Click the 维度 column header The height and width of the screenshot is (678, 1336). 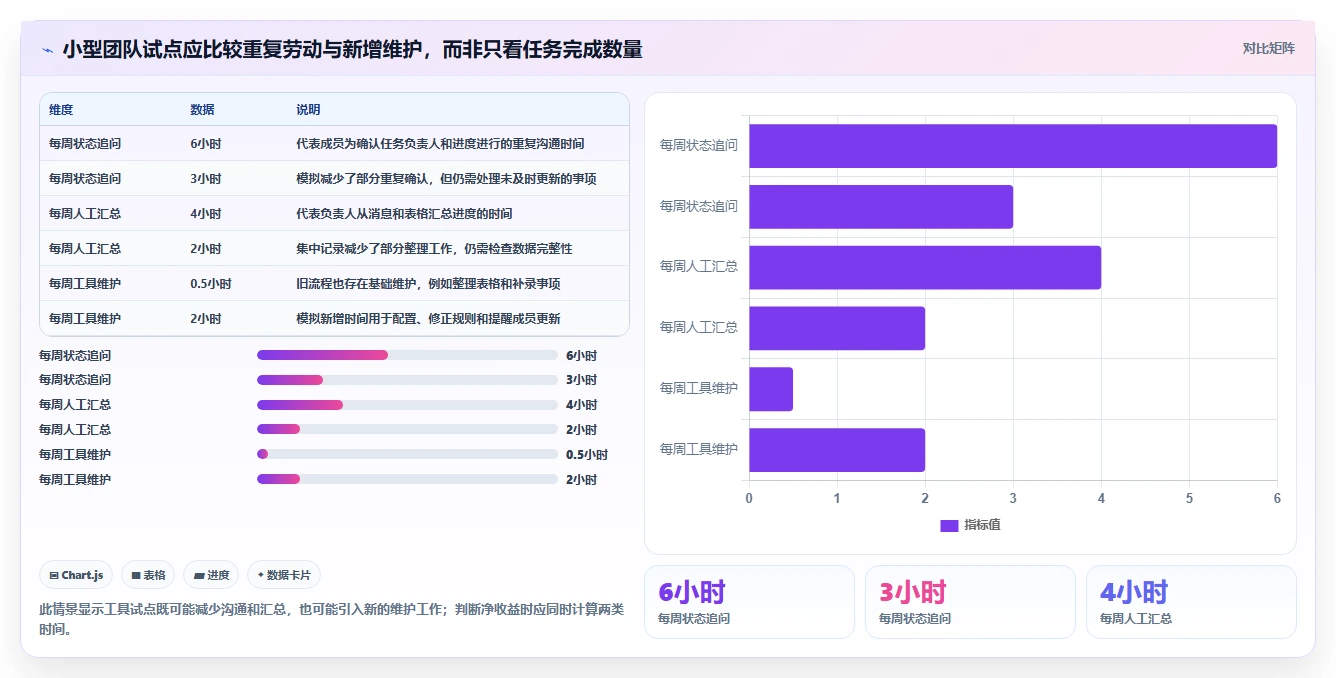tap(61, 110)
